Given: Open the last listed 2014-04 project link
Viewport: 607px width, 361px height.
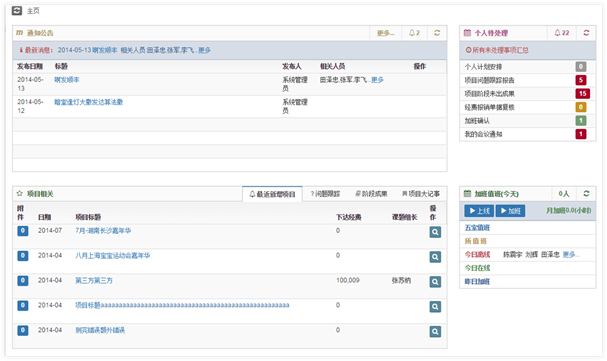Looking at the screenshot, I should click(100, 330).
